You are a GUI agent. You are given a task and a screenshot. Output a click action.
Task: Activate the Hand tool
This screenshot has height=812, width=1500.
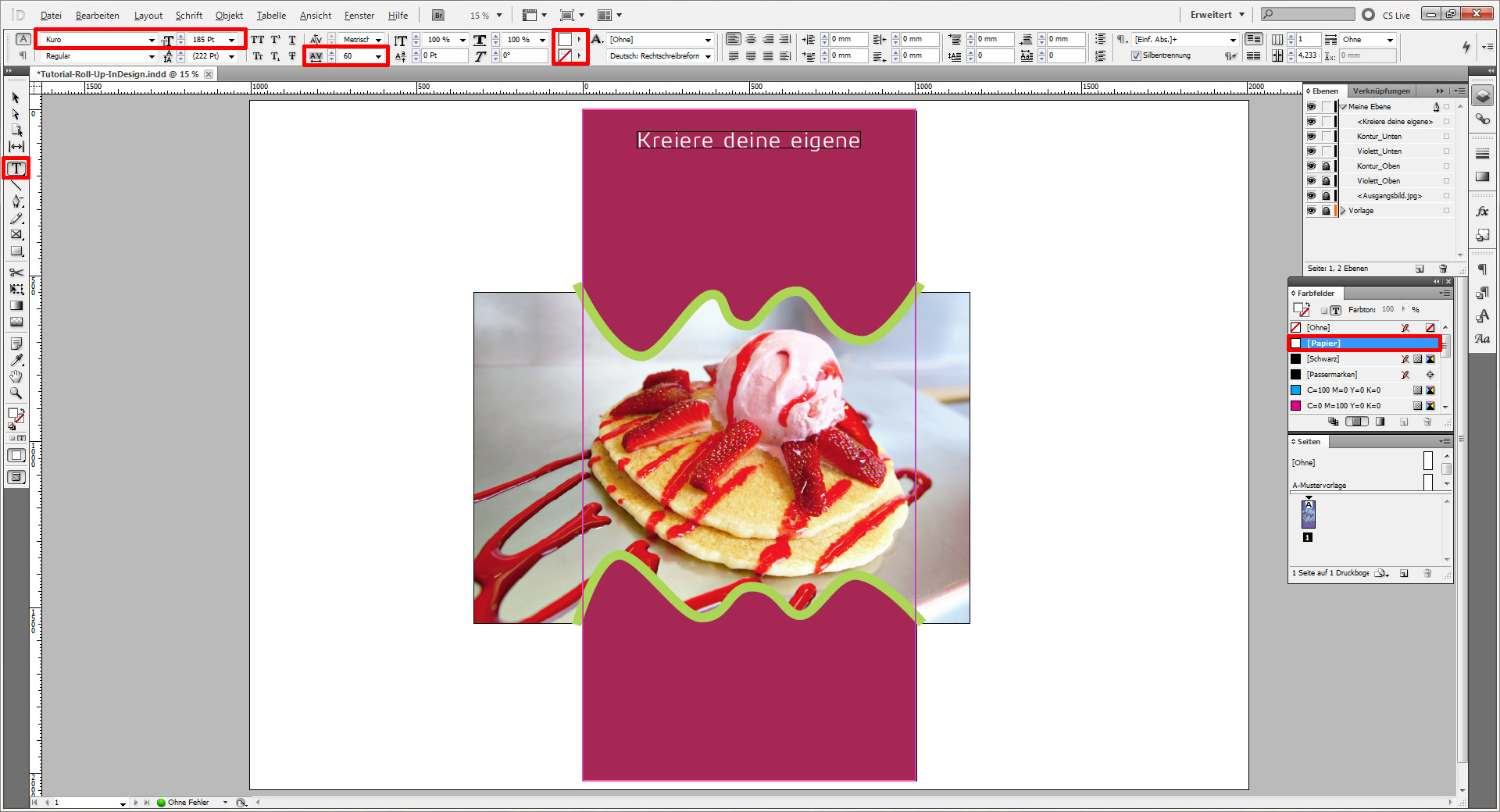pyautogui.click(x=16, y=376)
